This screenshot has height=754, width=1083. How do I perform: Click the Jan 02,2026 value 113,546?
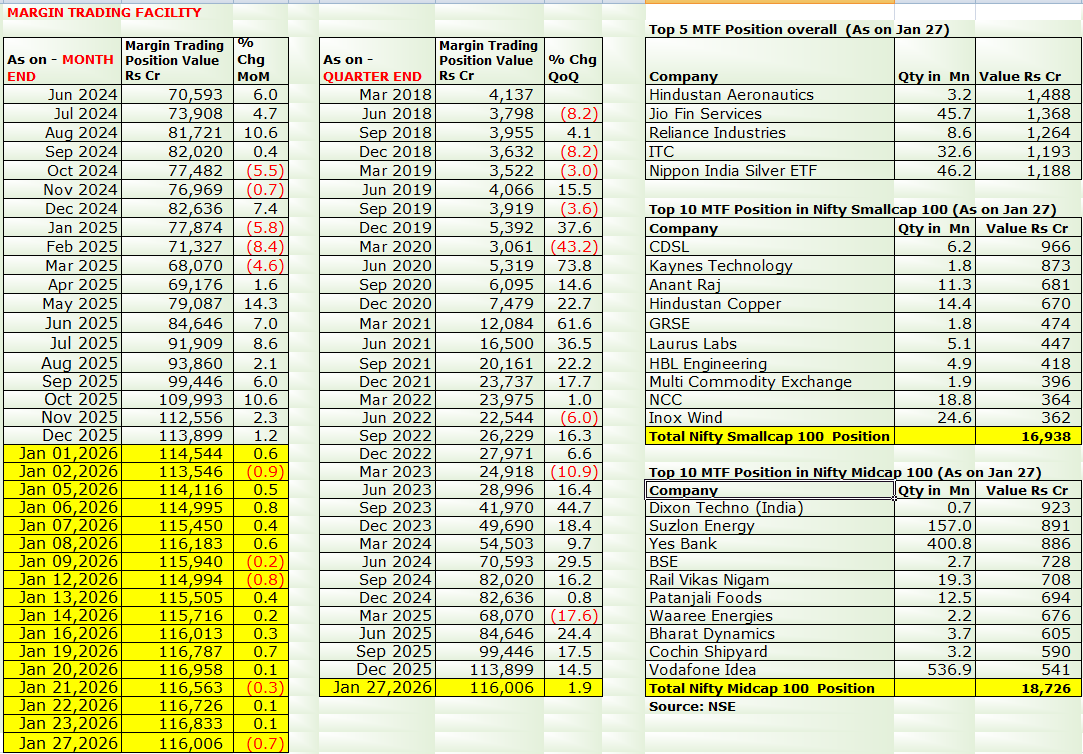pos(178,472)
